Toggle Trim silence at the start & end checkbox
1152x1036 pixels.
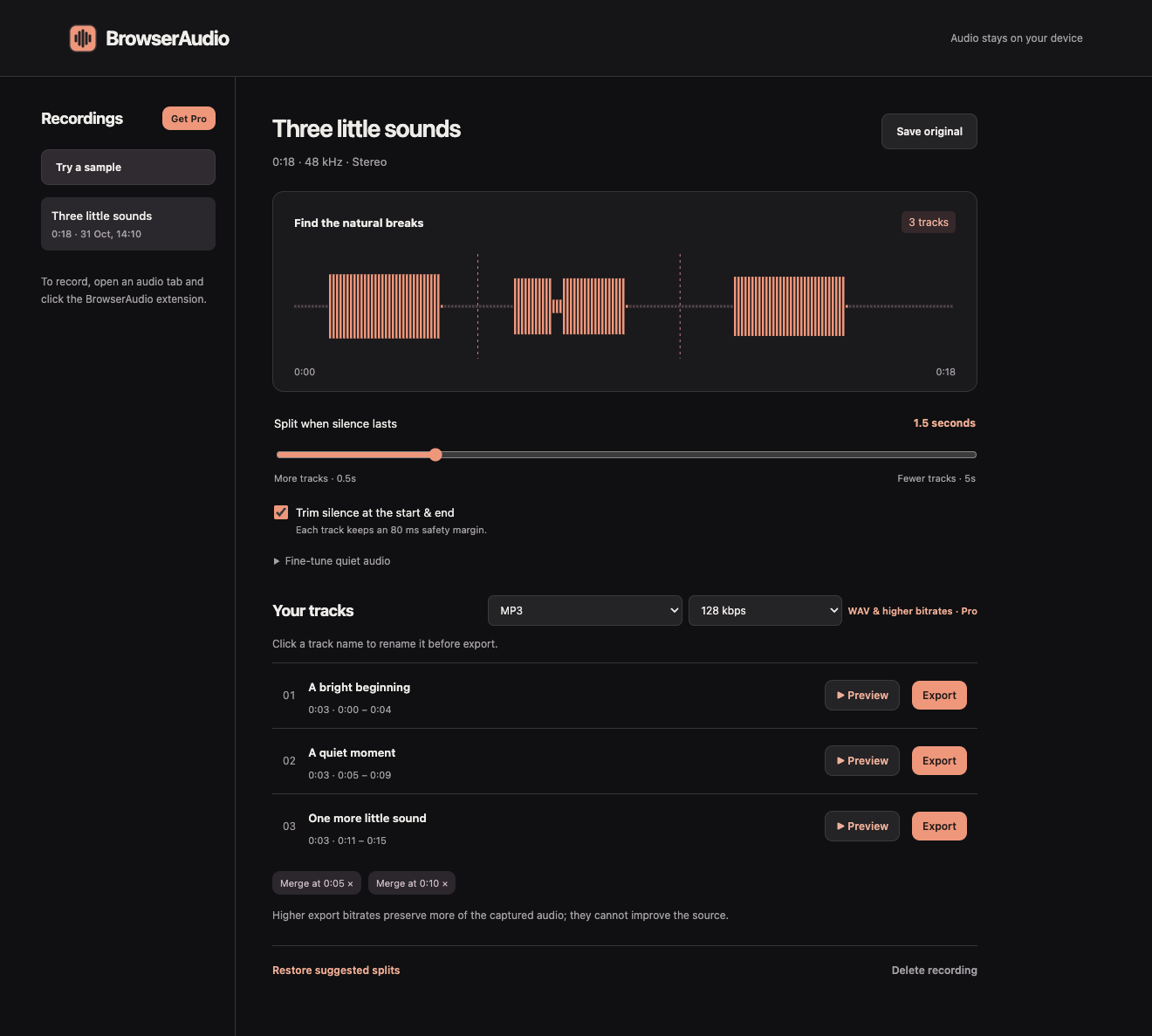[x=281, y=512]
